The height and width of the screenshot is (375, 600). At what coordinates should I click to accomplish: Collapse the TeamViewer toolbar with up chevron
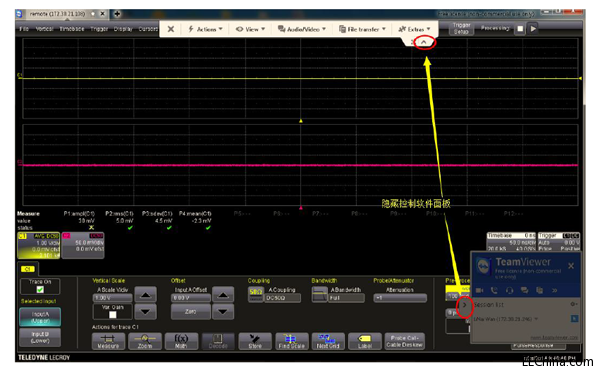coord(424,42)
